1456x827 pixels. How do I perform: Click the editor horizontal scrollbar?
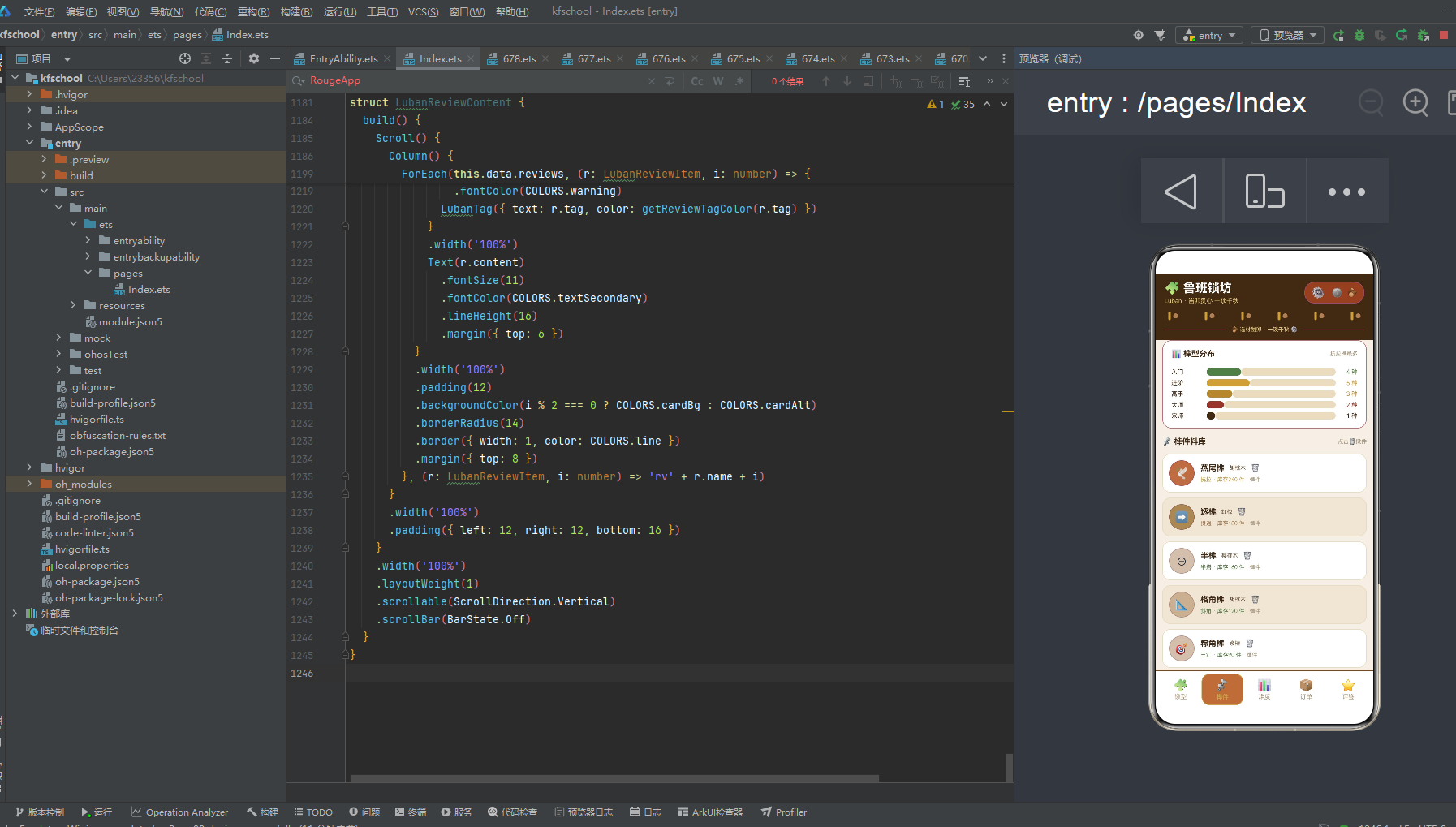(614, 777)
